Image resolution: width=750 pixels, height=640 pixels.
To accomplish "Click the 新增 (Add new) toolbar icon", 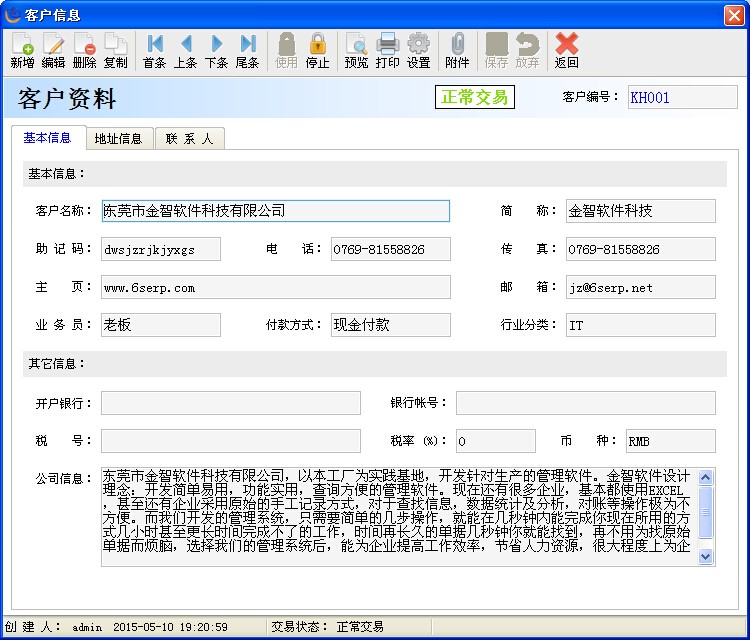I will coord(22,50).
